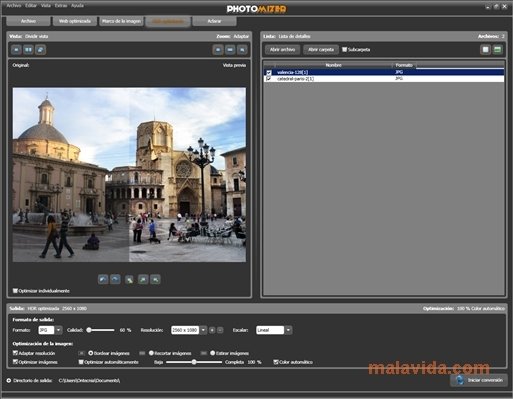Select the third view mode icon beside split view
This screenshot has width=513, height=399.
40,50
